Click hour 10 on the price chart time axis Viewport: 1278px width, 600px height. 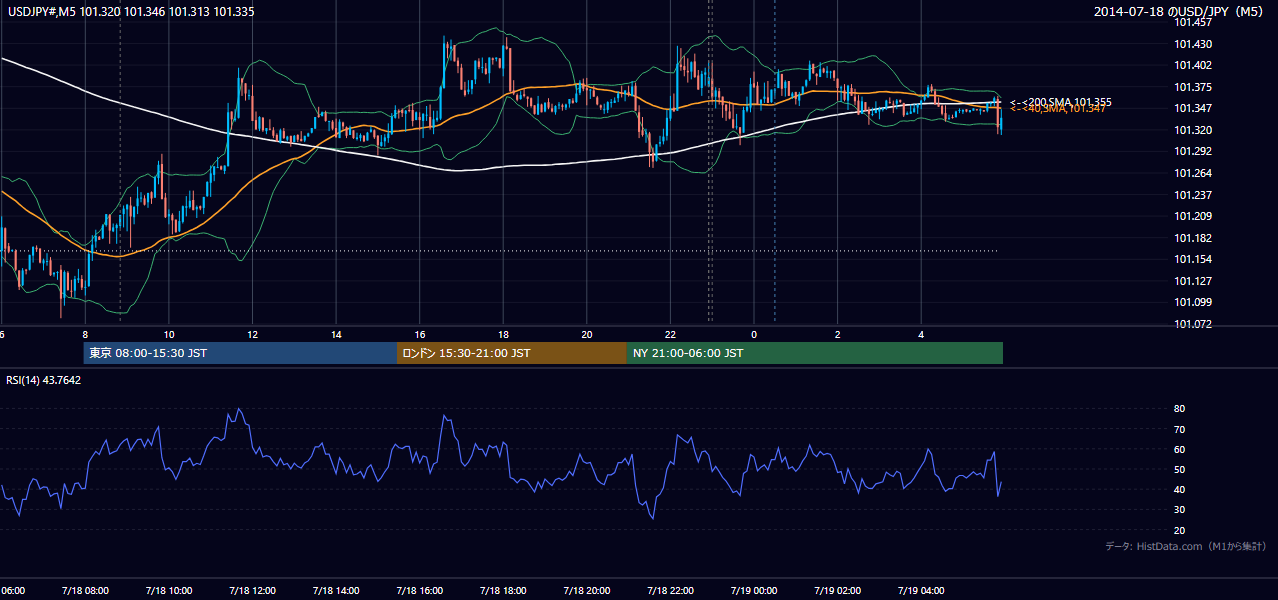pos(169,334)
